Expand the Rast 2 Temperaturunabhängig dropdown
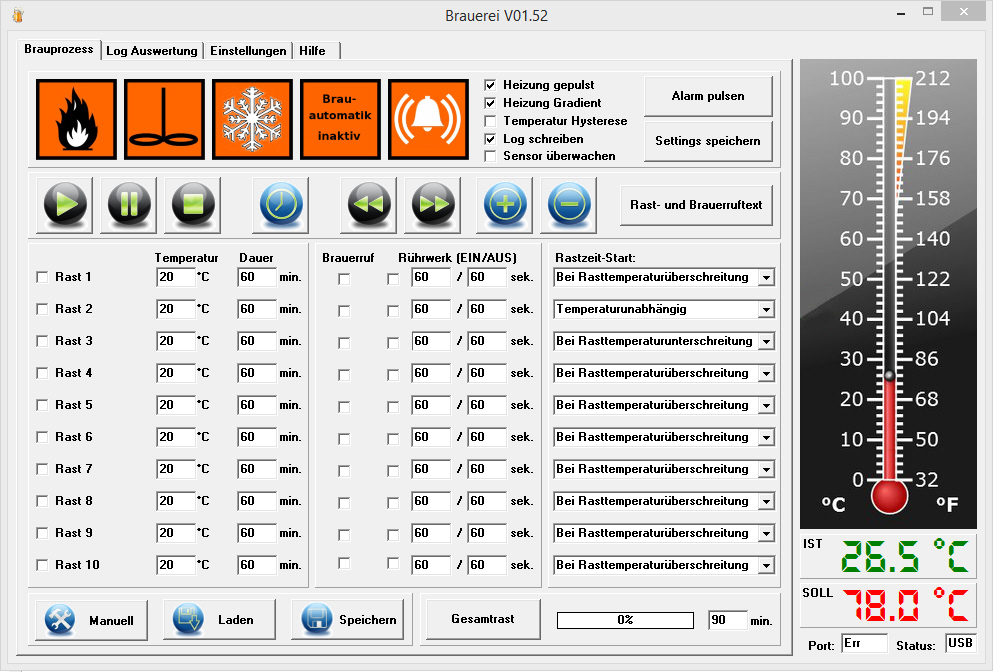 pos(765,310)
